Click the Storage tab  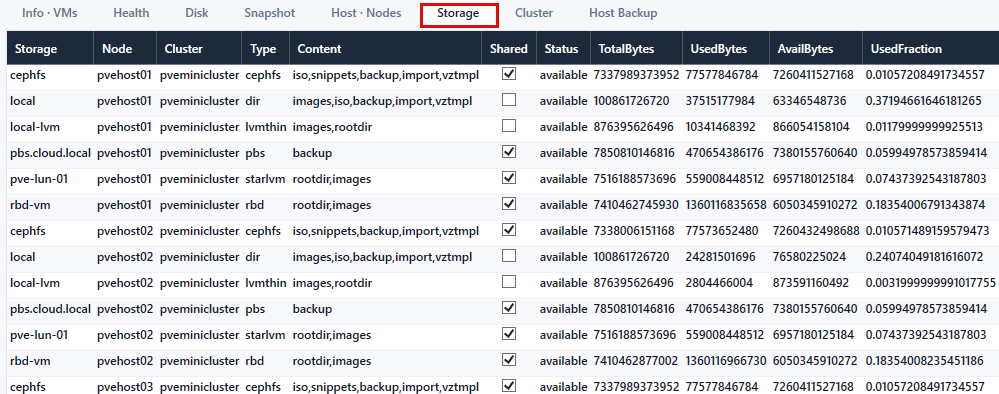click(x=459, y=13)
